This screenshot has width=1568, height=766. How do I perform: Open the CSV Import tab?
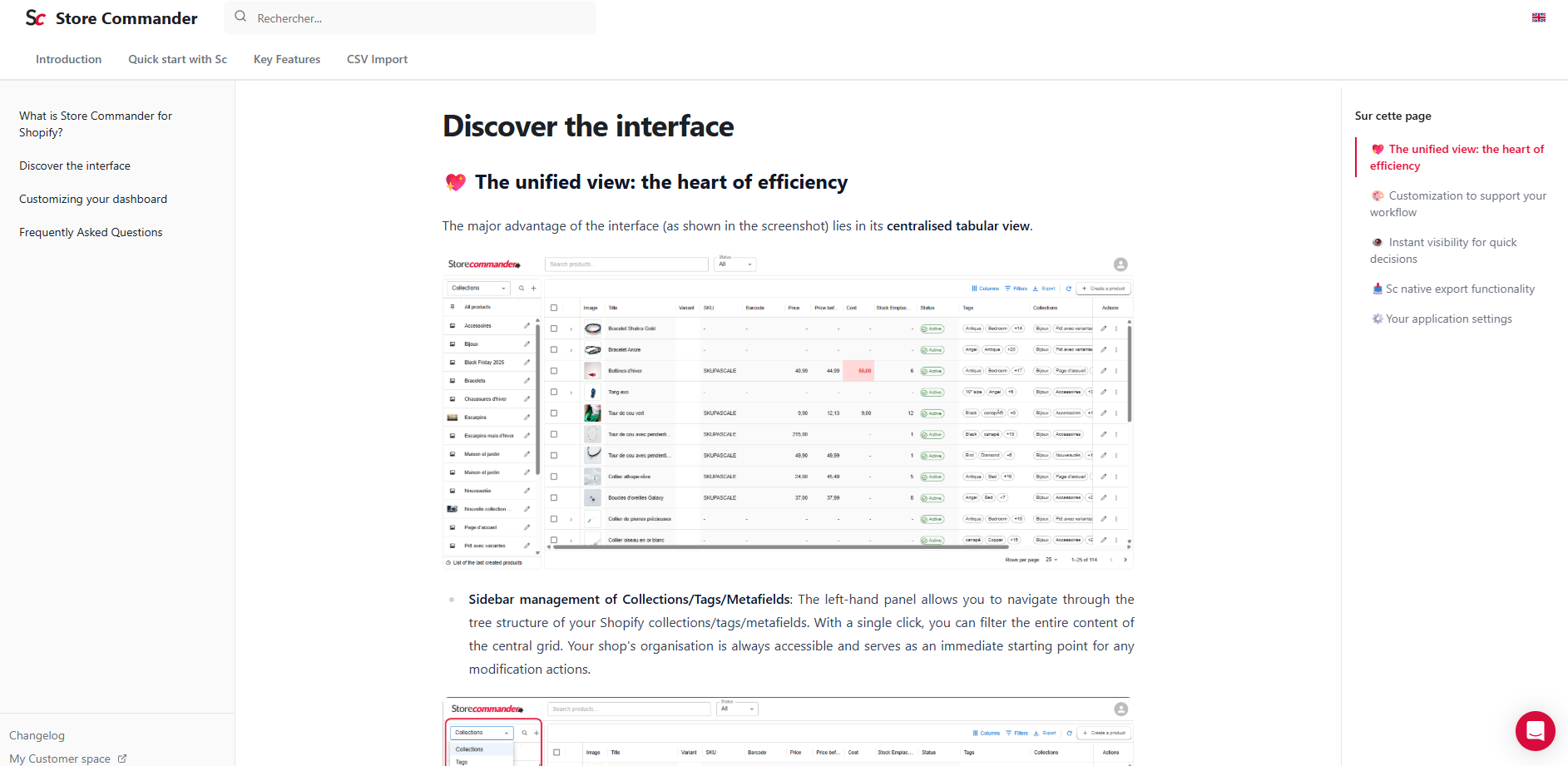coord(377,59)
